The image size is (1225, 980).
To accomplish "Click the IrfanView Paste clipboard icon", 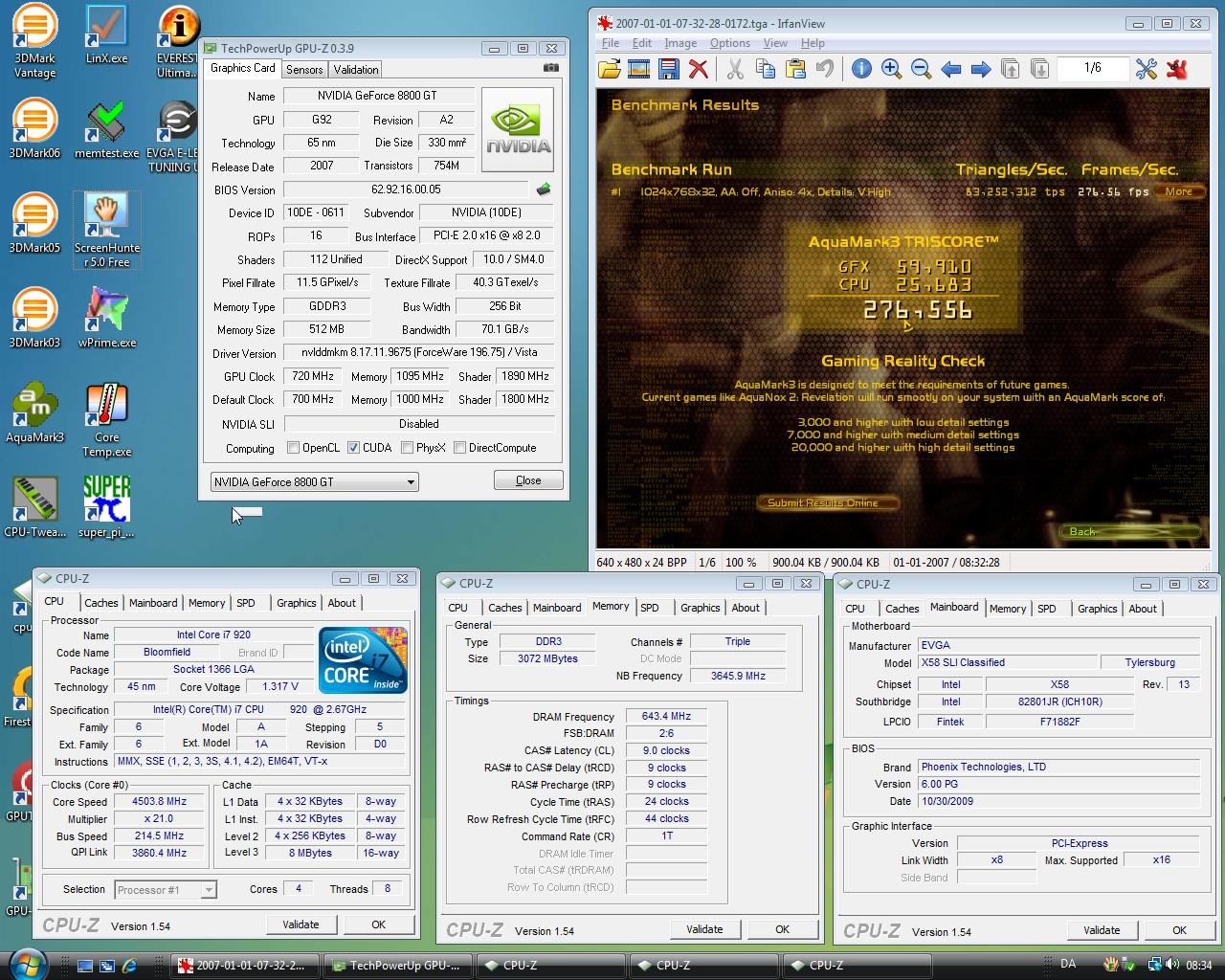I will pyautogui.click(x=794, y=69).
